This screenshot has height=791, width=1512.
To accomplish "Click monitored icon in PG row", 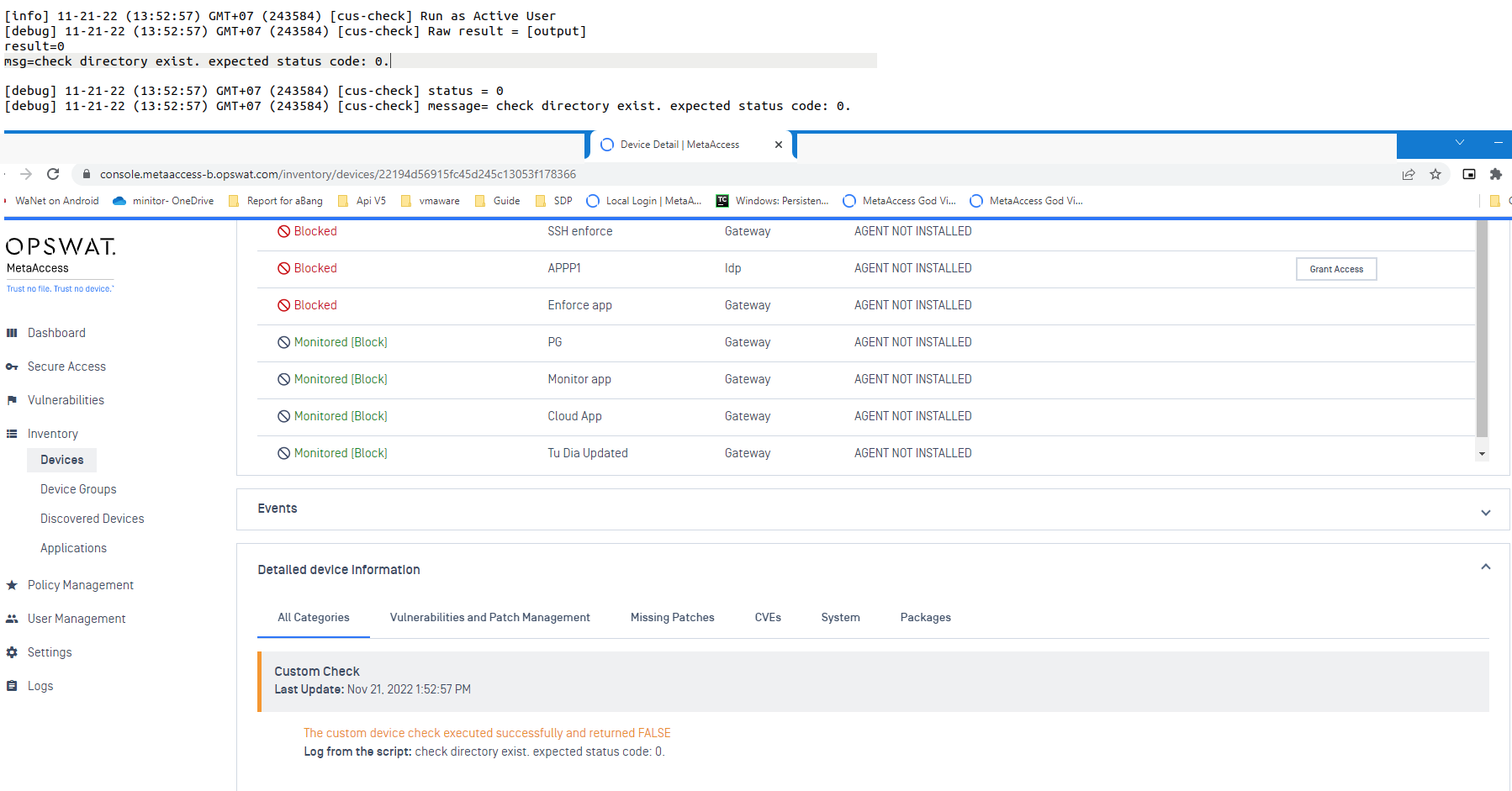I will pos(284,342).
